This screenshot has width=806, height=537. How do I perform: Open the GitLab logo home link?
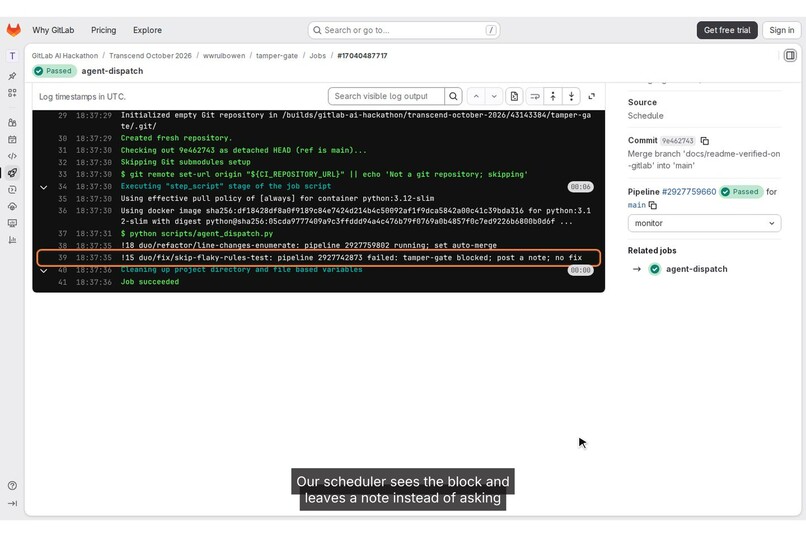coord(13,30)
